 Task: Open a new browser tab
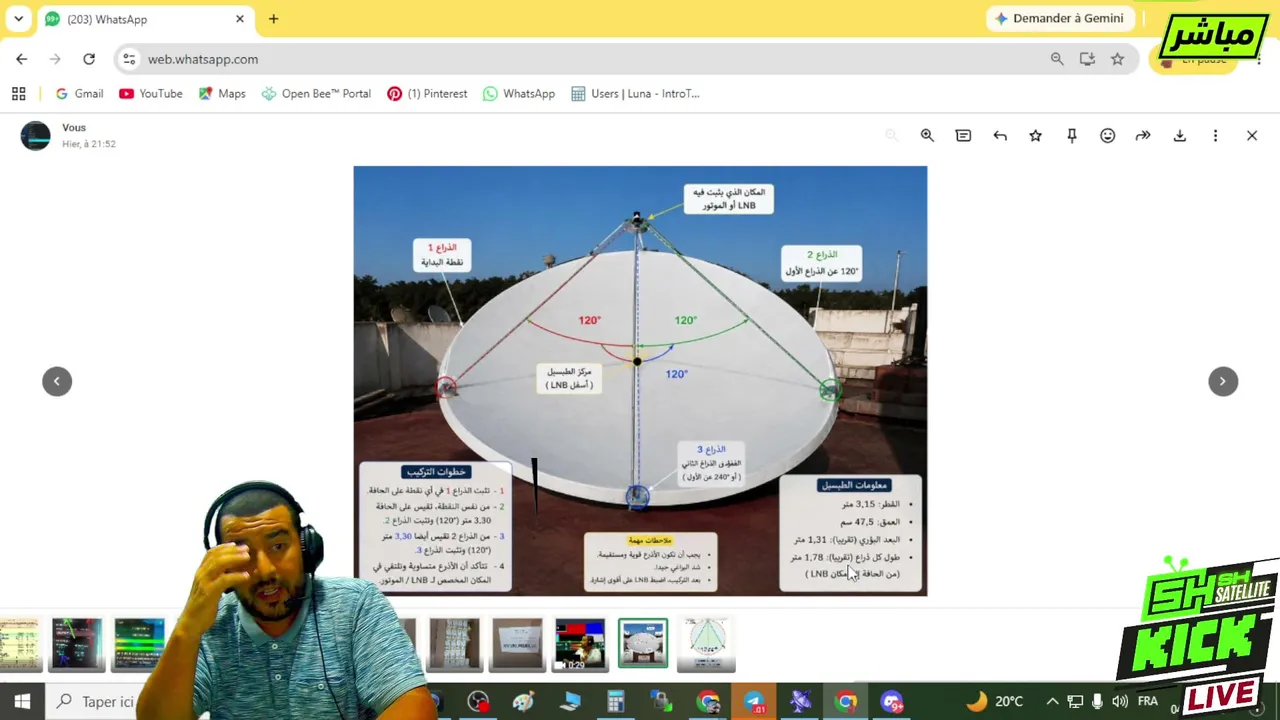[273, 19]
